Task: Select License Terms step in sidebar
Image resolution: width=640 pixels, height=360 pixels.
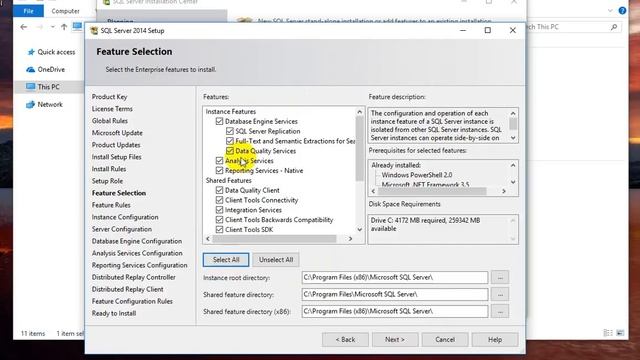Action: point(112,109)
